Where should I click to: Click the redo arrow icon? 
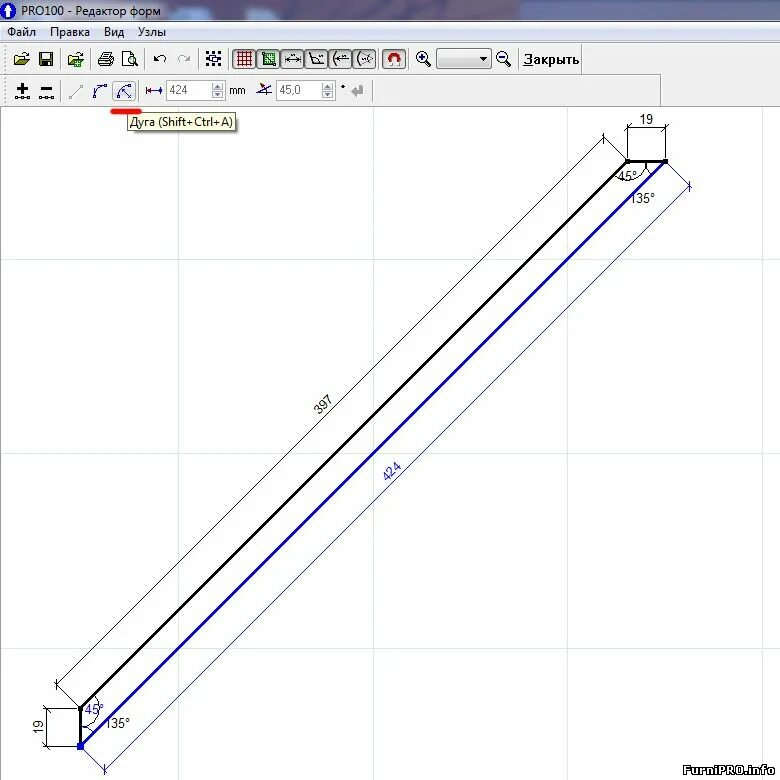click(x=184, y=59)
